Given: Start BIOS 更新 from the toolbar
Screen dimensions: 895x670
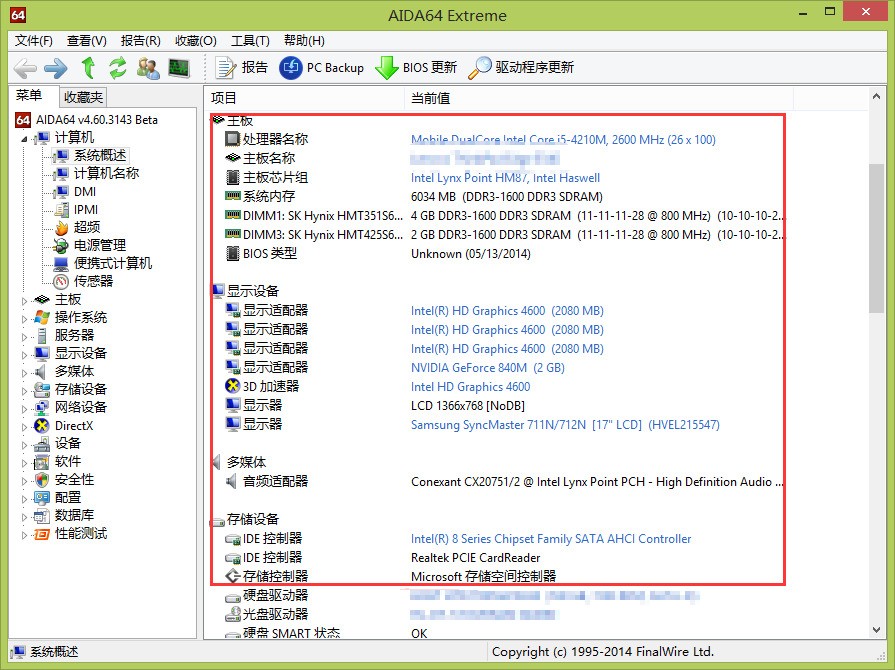Looking at the screenshot, I should pos(416,67).
